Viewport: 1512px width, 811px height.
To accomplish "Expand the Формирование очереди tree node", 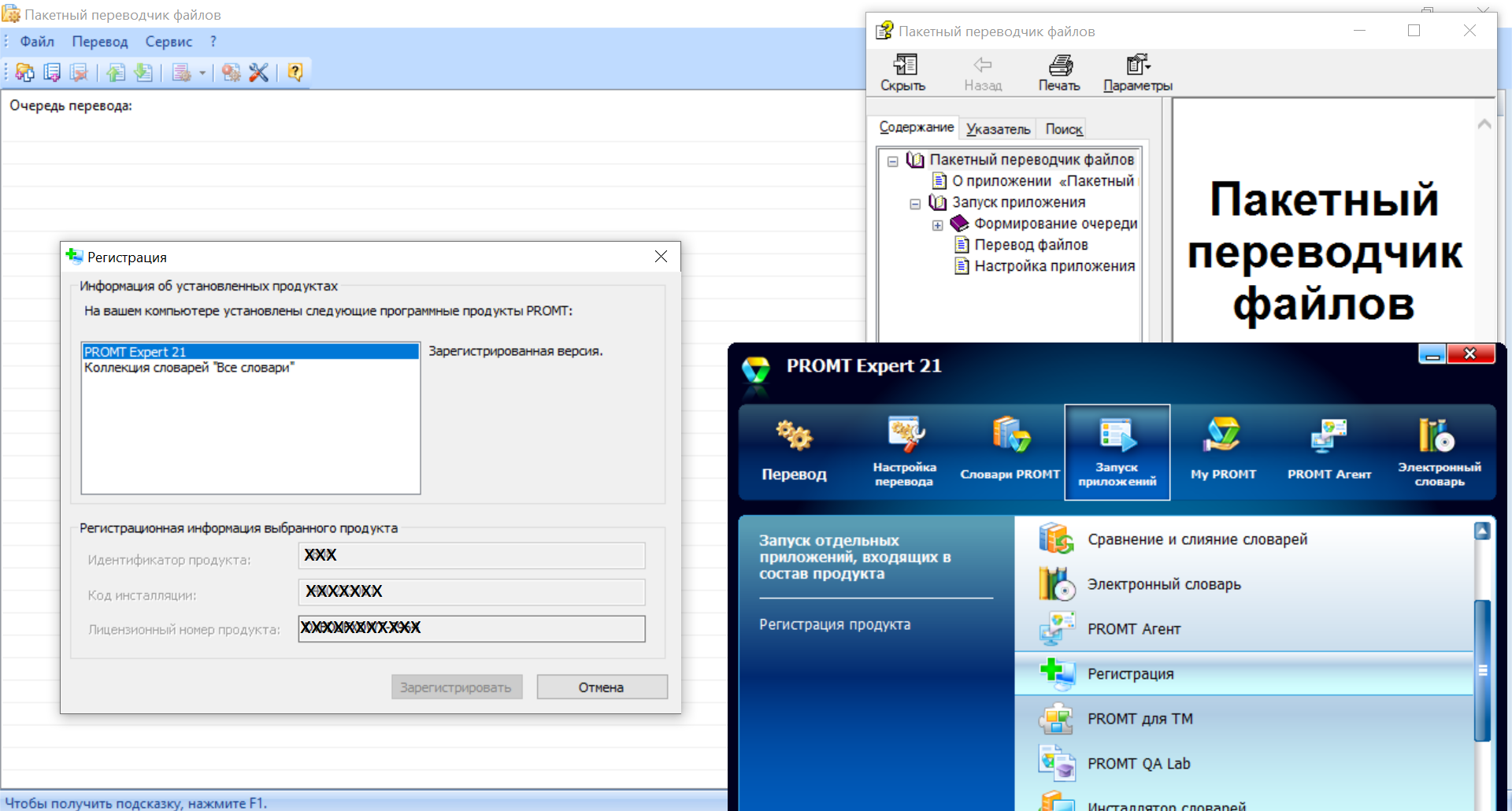I will (937, 225).
